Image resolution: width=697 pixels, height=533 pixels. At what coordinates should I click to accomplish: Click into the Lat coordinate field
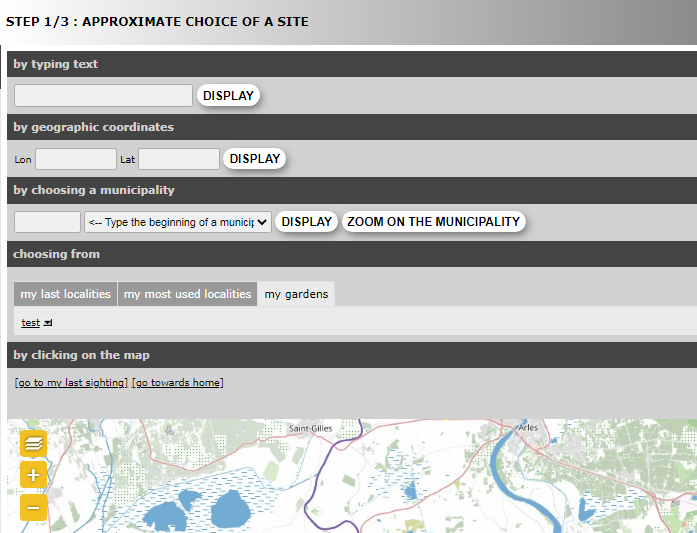[179, 159]
